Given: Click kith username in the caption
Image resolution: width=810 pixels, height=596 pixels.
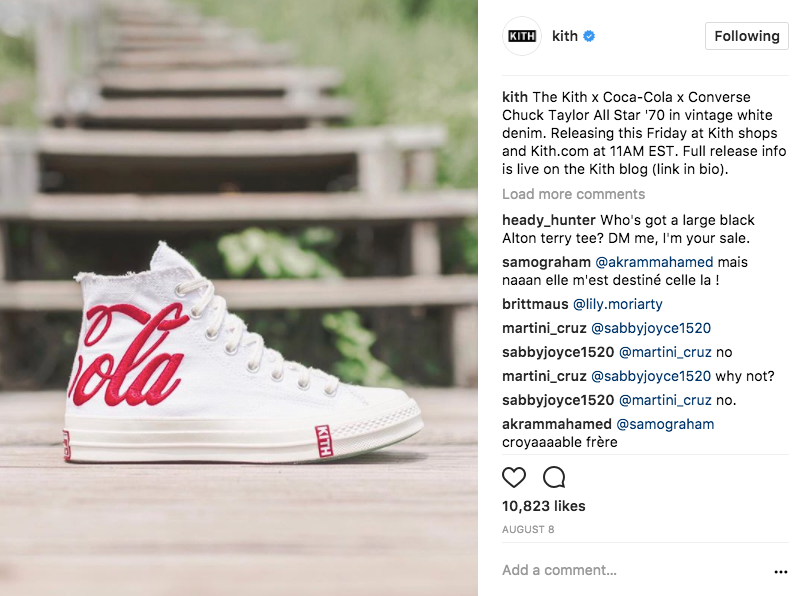Looking at the screenshot, I should pyautogui.click(x=515, y=97).
